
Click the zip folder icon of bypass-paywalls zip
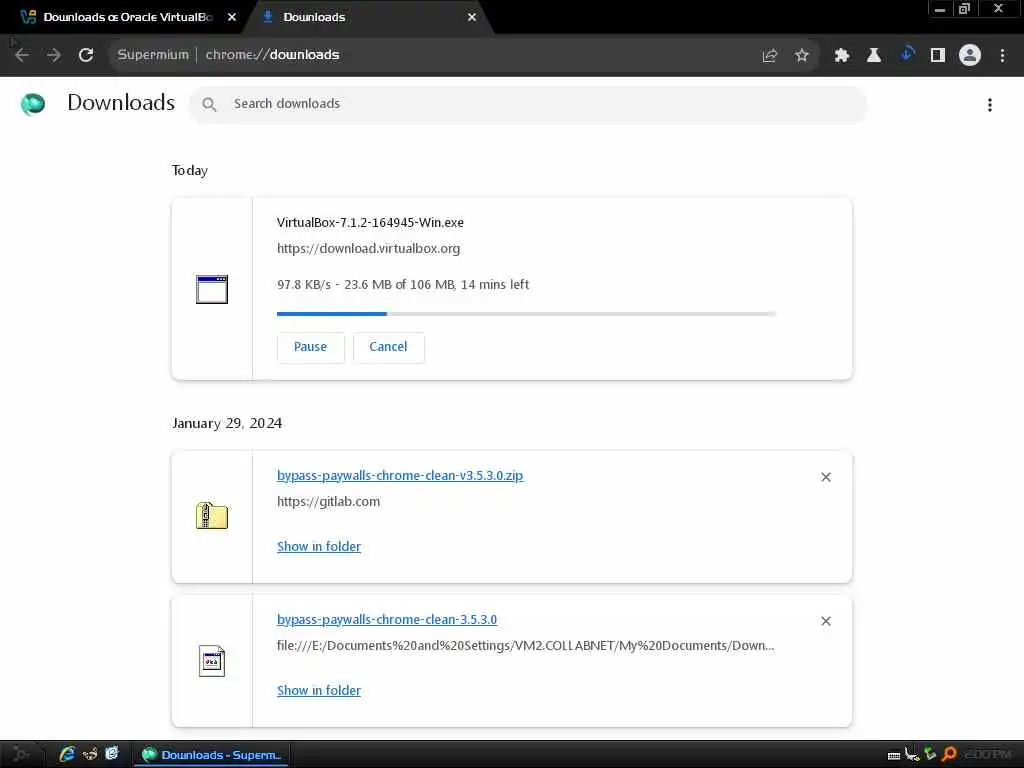point(212,516)
